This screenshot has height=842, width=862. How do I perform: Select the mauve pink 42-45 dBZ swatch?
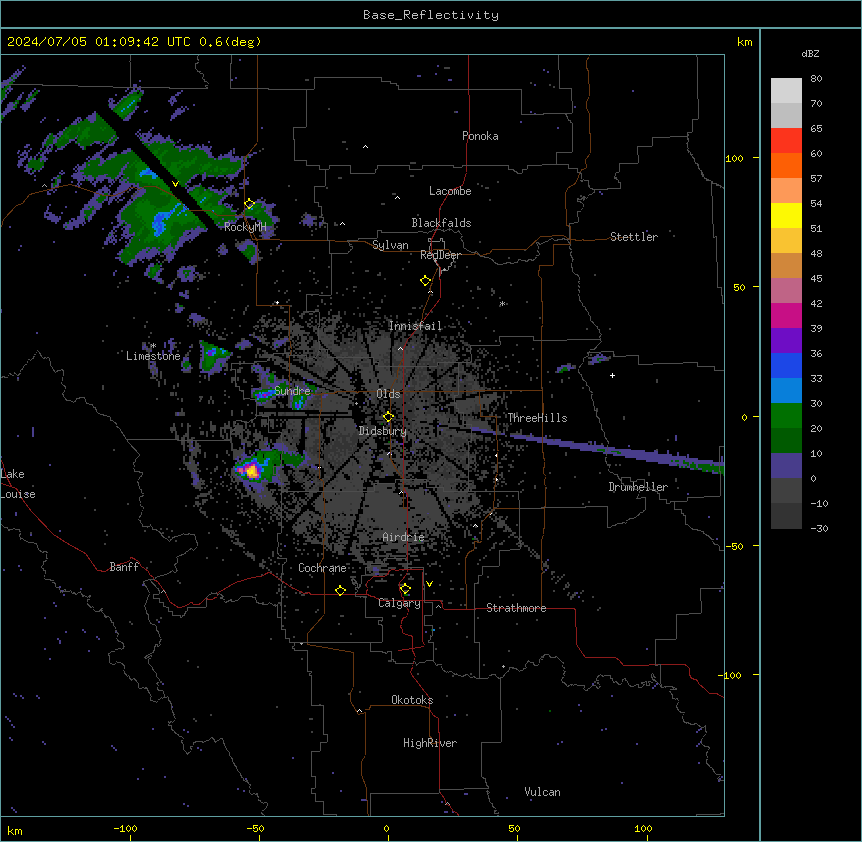point(786,290)
